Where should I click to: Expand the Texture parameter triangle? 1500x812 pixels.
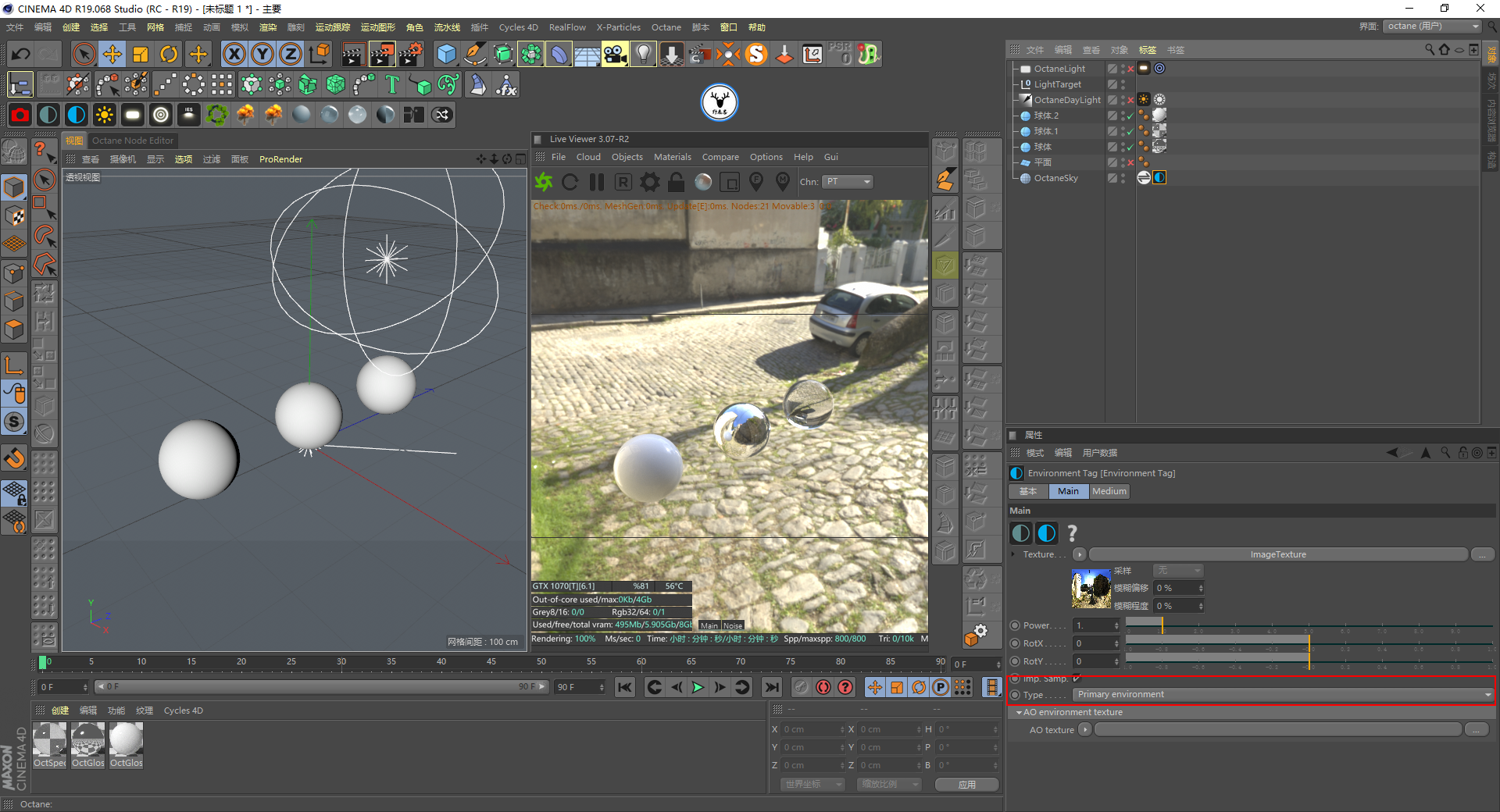[x=1013, y=554]
